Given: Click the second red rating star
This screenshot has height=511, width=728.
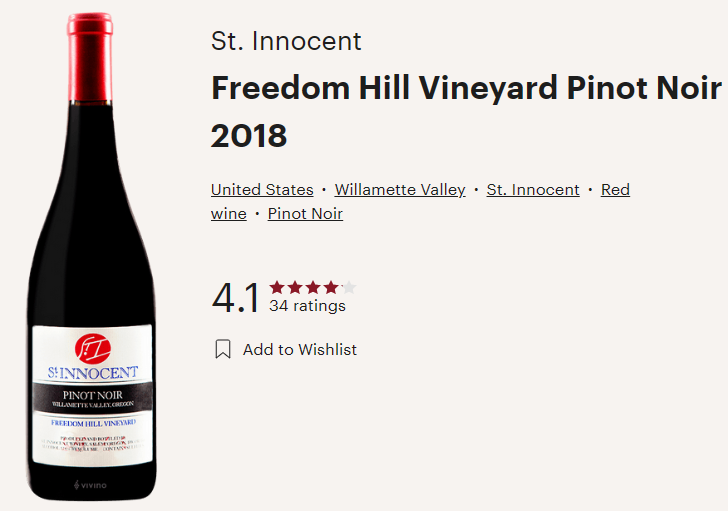Looking at the screenshot, I should [x=295, y=287].
